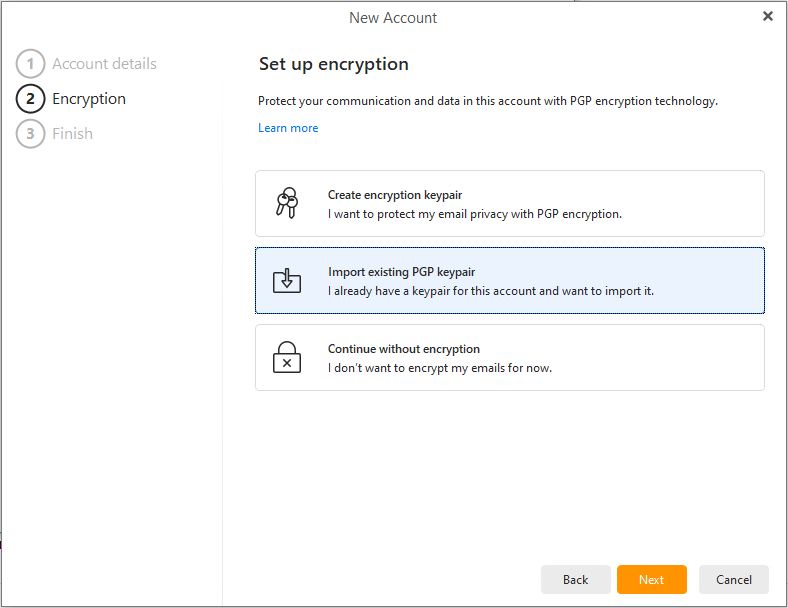
Task: Click the 'I don't want to encrypt' description
Action: 440,368
